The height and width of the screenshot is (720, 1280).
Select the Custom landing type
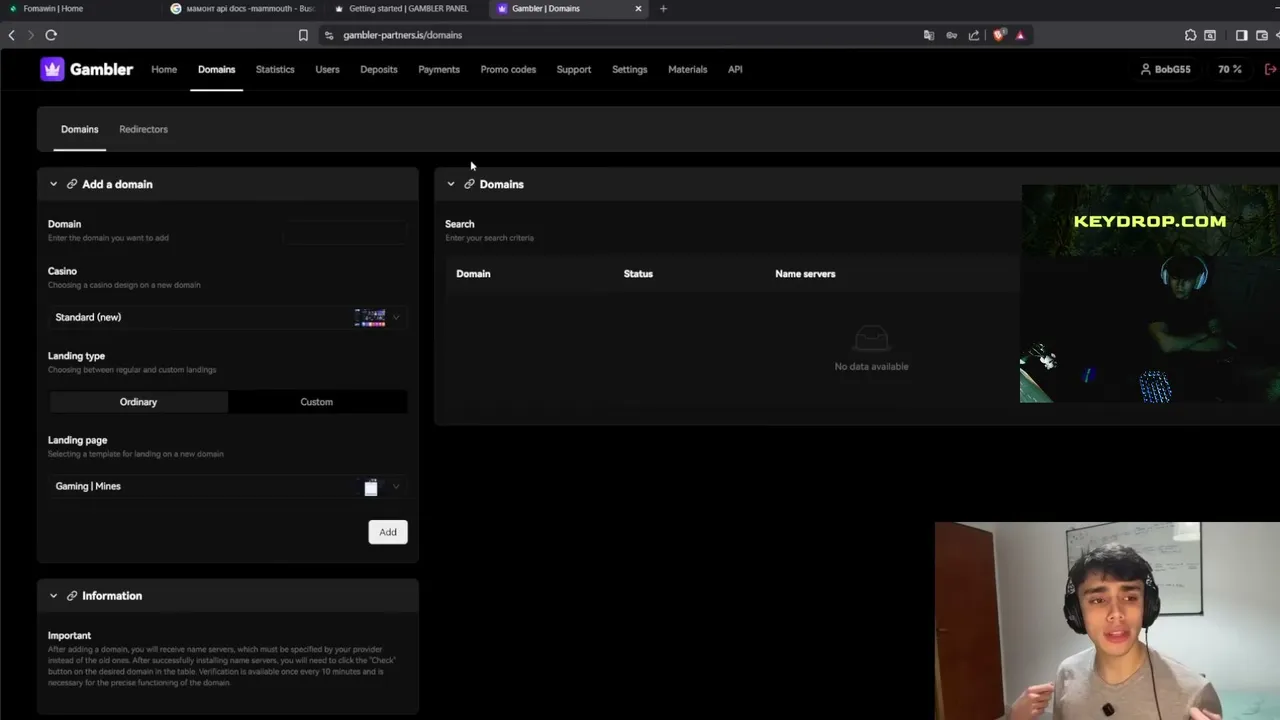(x=317, y=402)
